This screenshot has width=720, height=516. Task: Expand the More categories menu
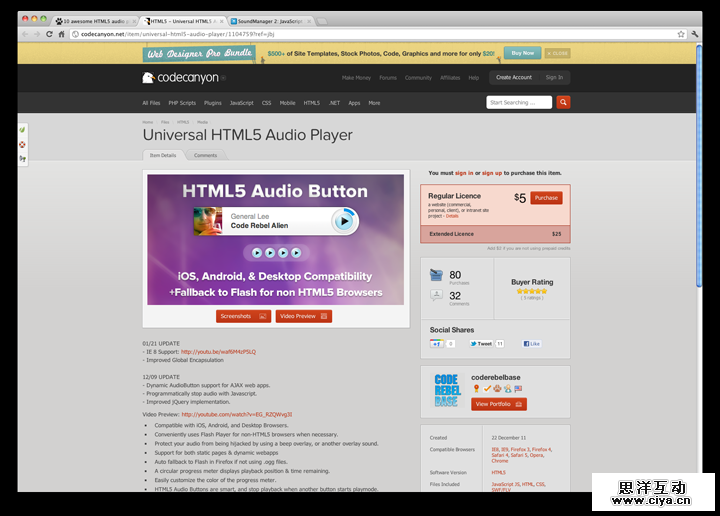point(374,103)
